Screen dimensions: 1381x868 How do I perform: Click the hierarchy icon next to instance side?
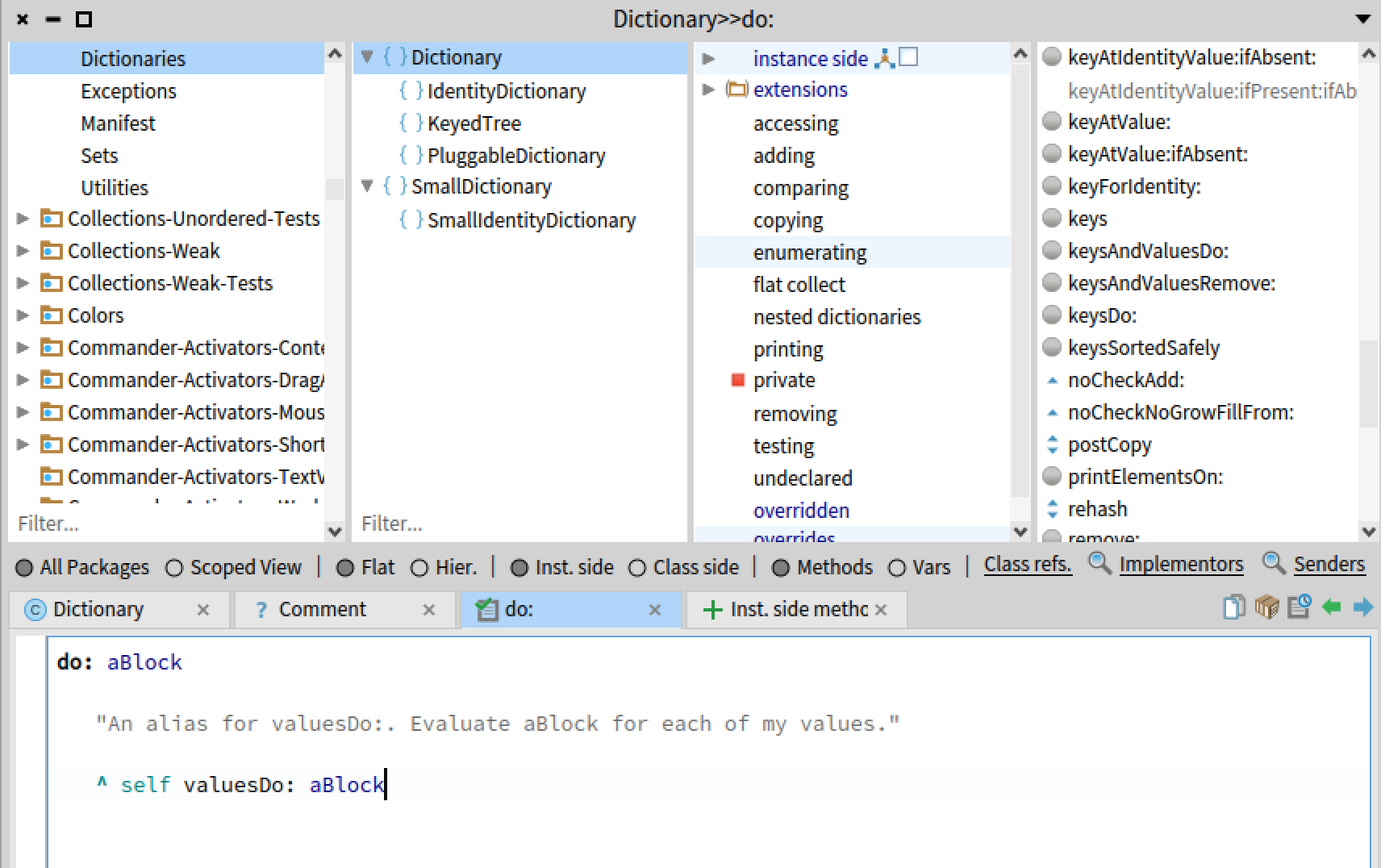click(885, 58)
